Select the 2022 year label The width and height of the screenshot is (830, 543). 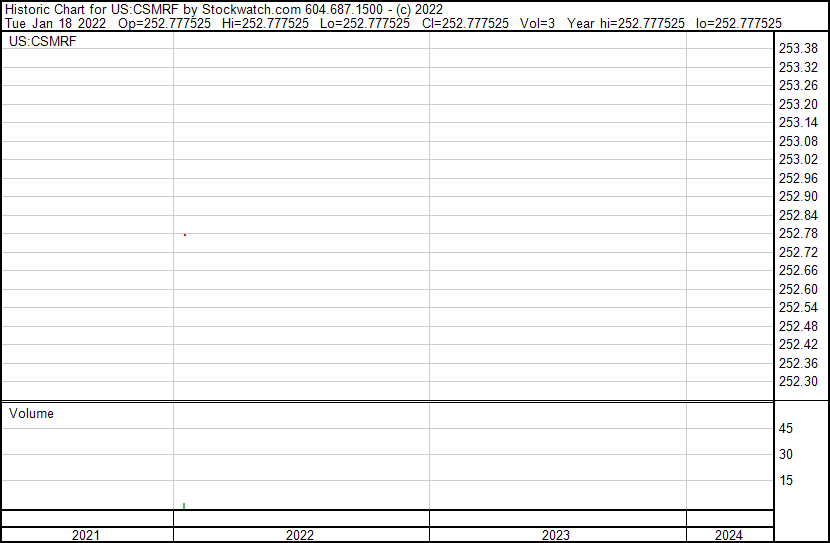point(300,535)
